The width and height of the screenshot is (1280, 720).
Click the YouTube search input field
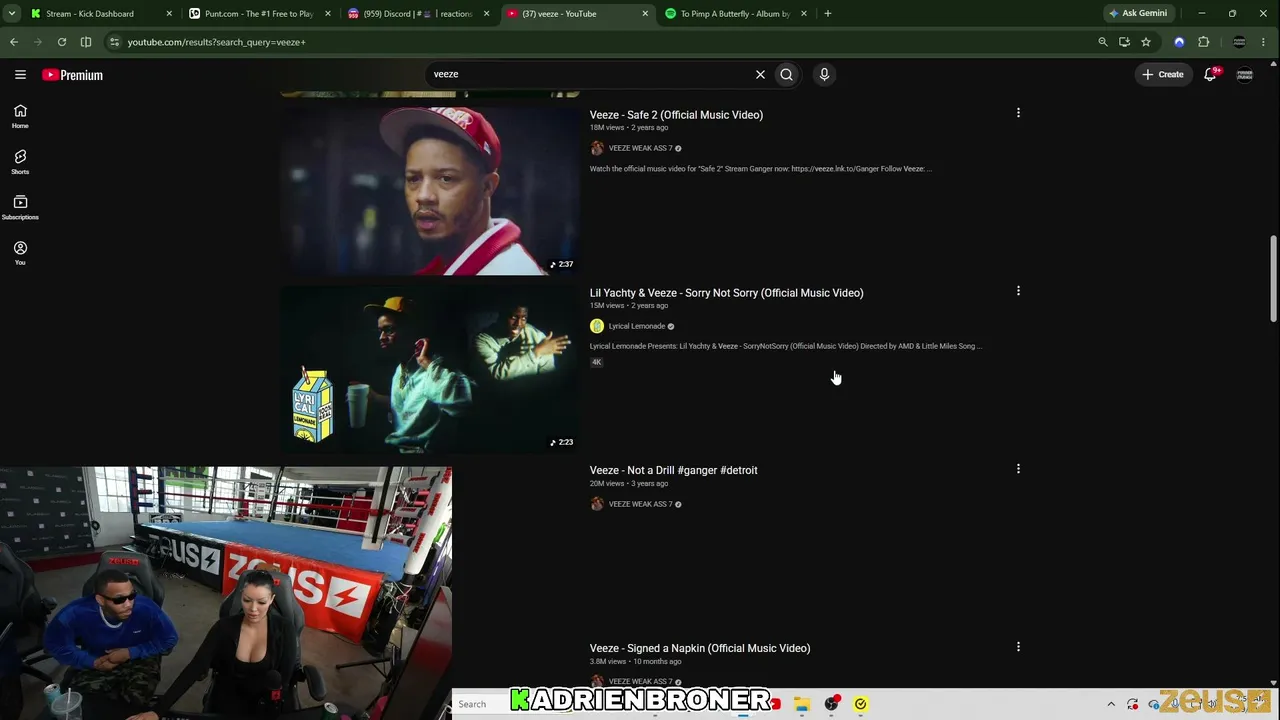click(590, 74)
